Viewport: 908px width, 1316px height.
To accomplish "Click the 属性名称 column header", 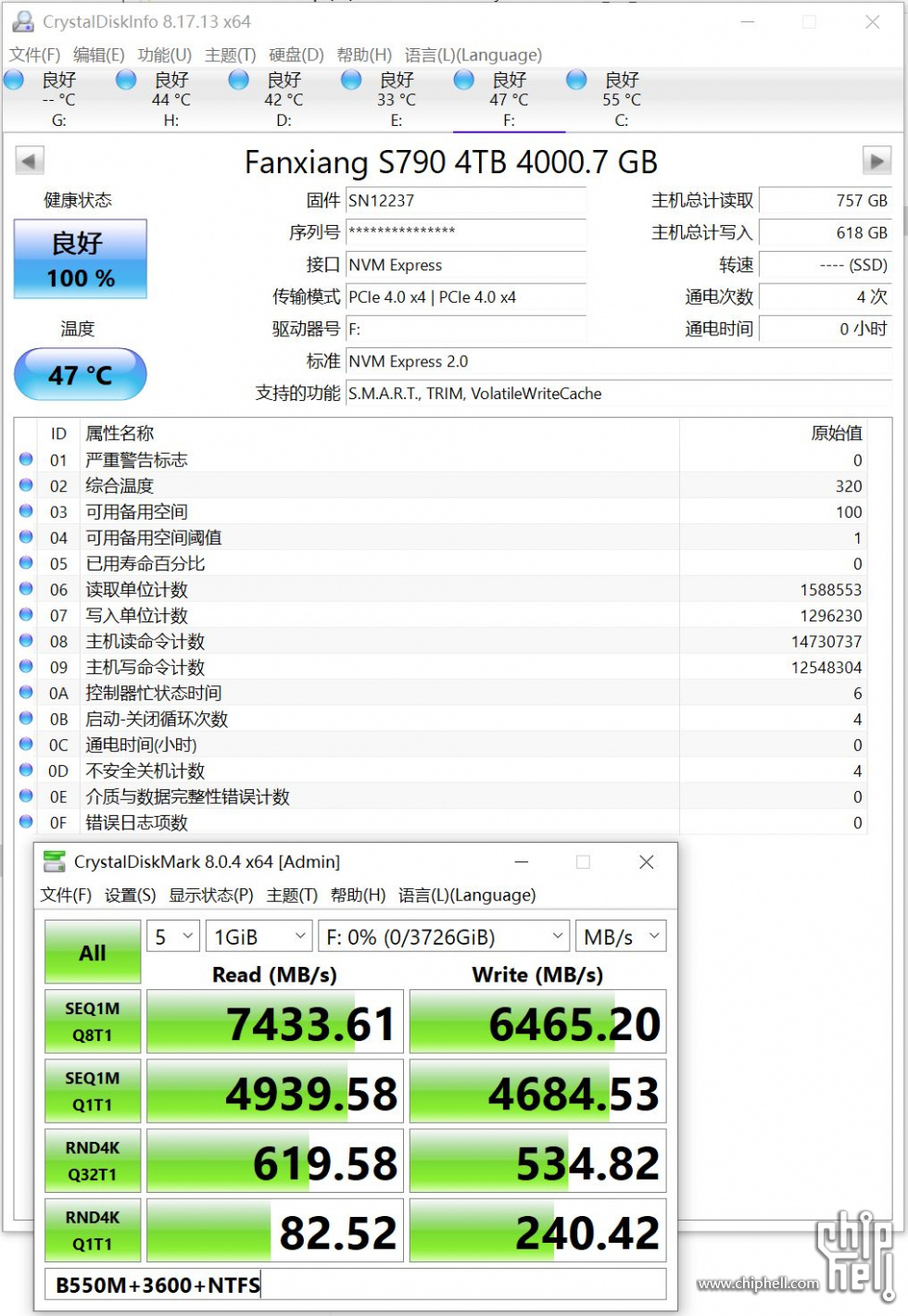I will pos(380,433).
